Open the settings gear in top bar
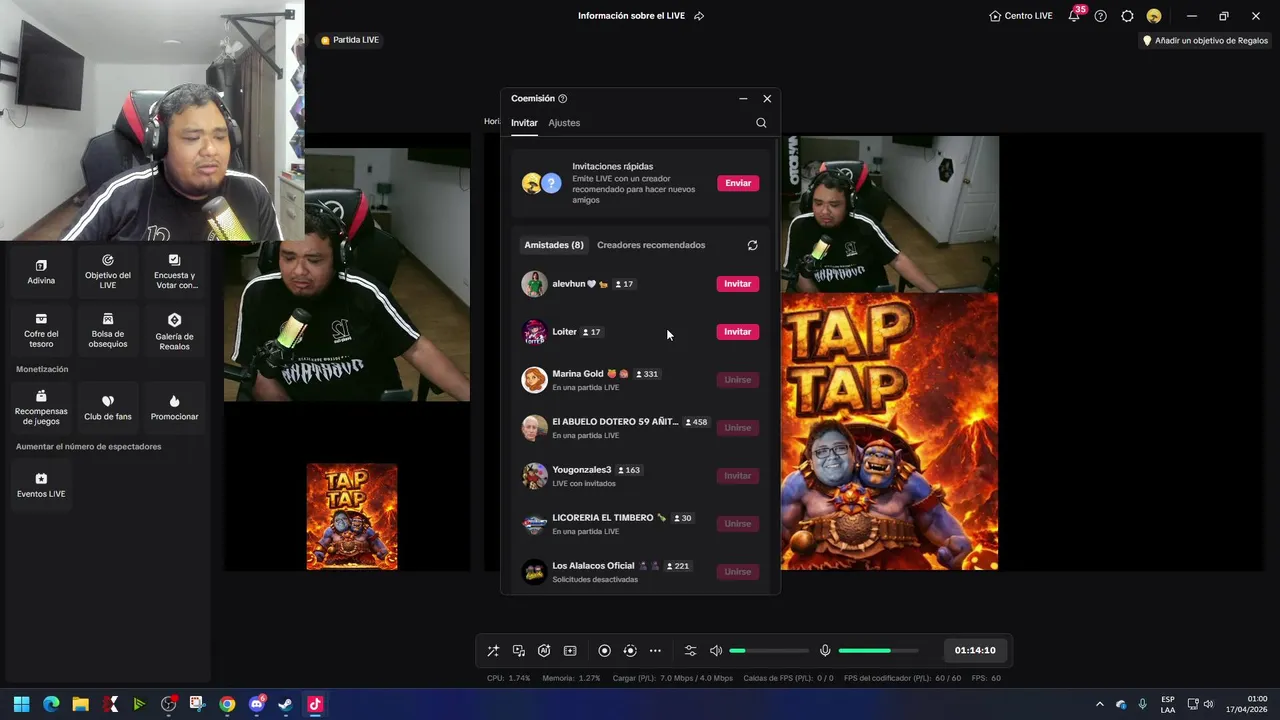1280x720 pixels. click(x=1127, y=16)
